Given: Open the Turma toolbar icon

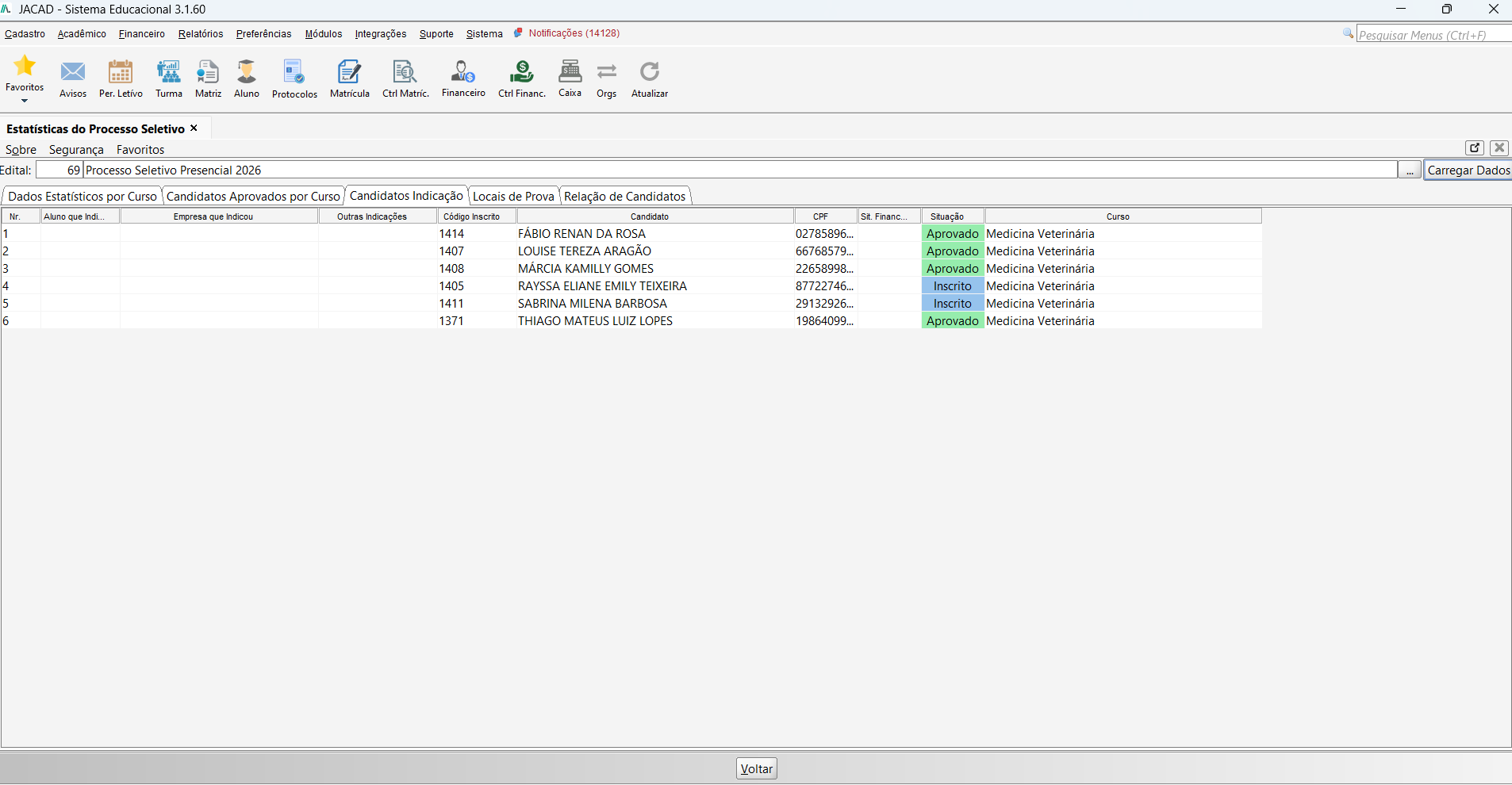Looking at the screenshot, I should (169, 72).
